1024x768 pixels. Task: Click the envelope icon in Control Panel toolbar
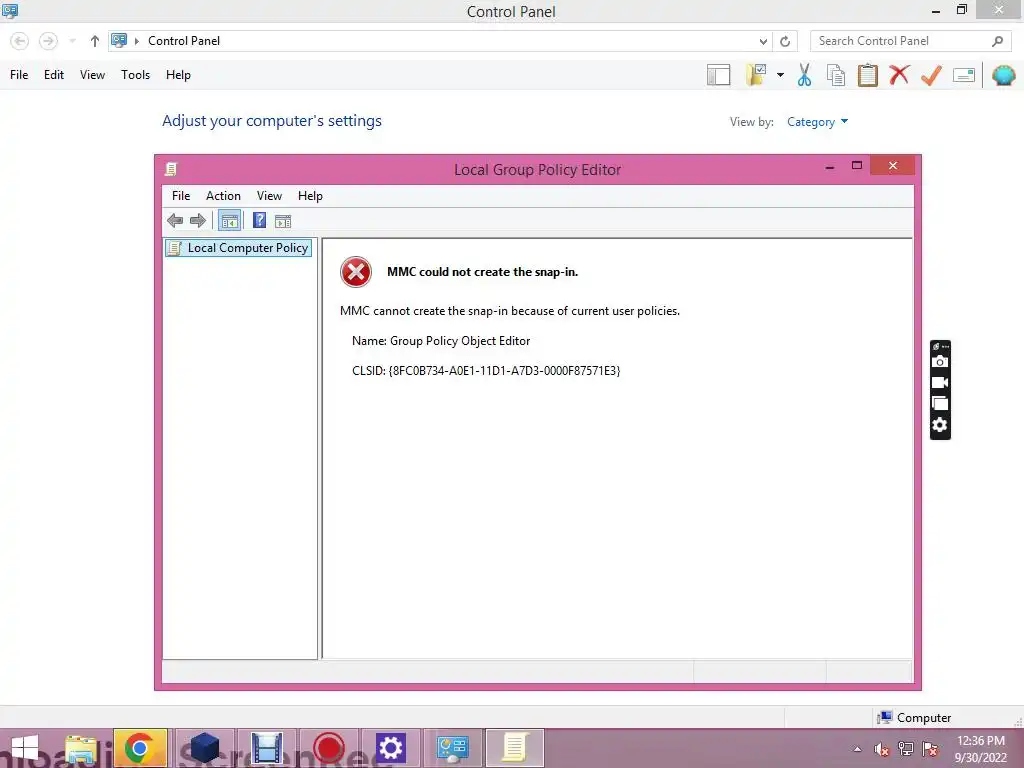tap(964, 75)
